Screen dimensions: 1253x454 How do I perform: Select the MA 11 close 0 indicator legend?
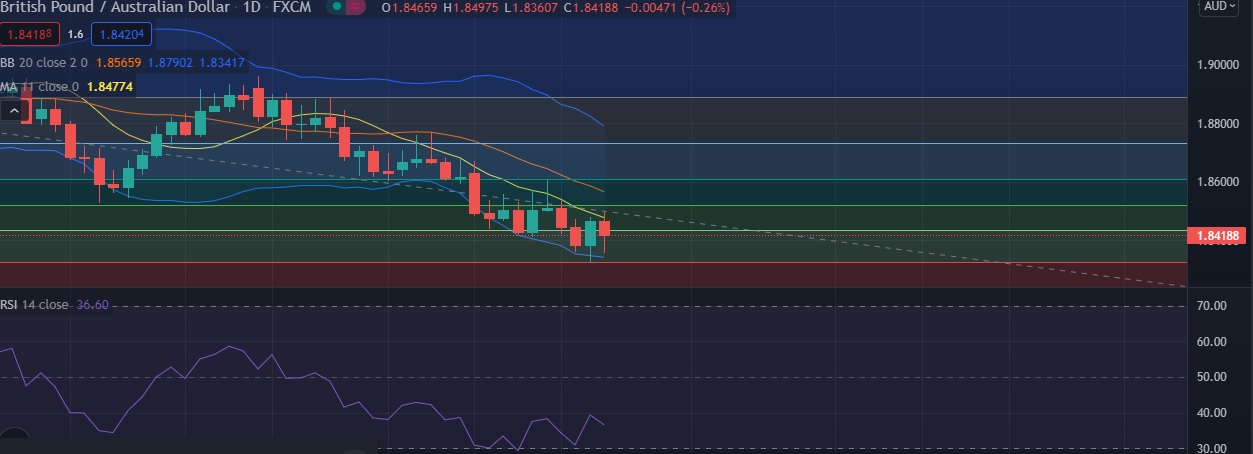[40, 87]
